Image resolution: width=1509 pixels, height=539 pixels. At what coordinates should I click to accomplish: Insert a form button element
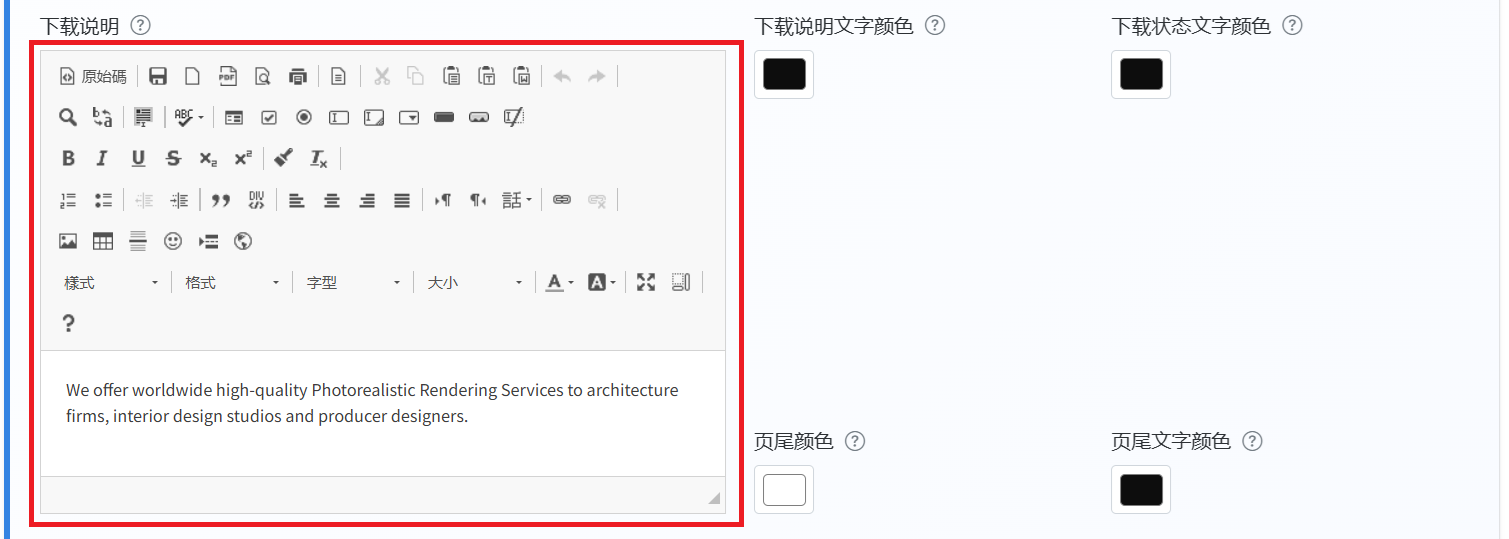pyautogui.click(x=444, y=117)
